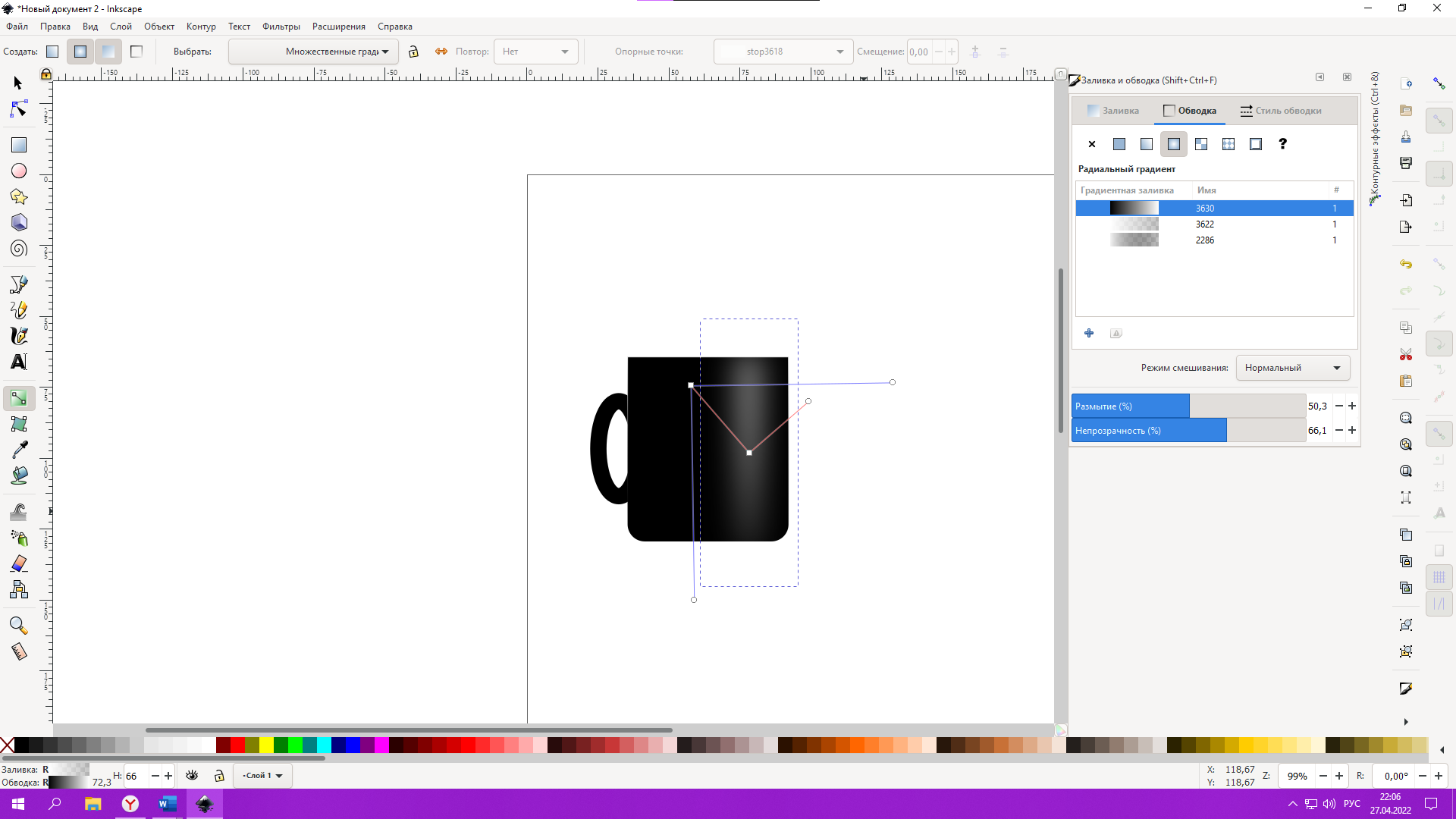The image size is (1456, 819).
Task: Click the Смещение offset input field
Action: point(920,52)
